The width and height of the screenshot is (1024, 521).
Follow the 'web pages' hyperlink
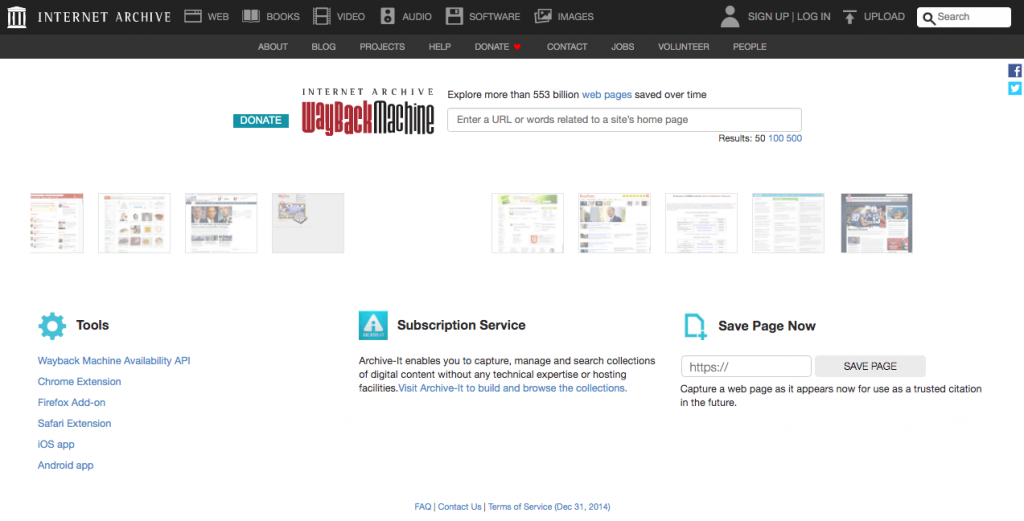point(607,95)
